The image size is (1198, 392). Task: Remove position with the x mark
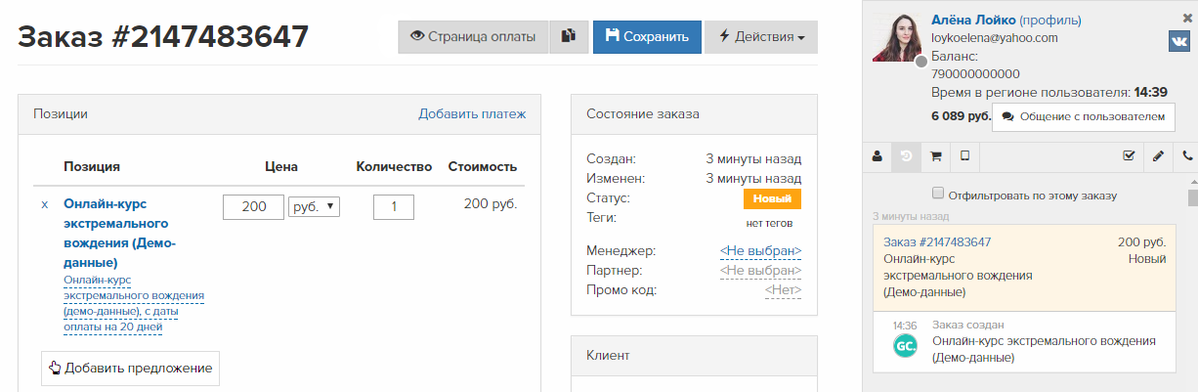pos(44,205)
